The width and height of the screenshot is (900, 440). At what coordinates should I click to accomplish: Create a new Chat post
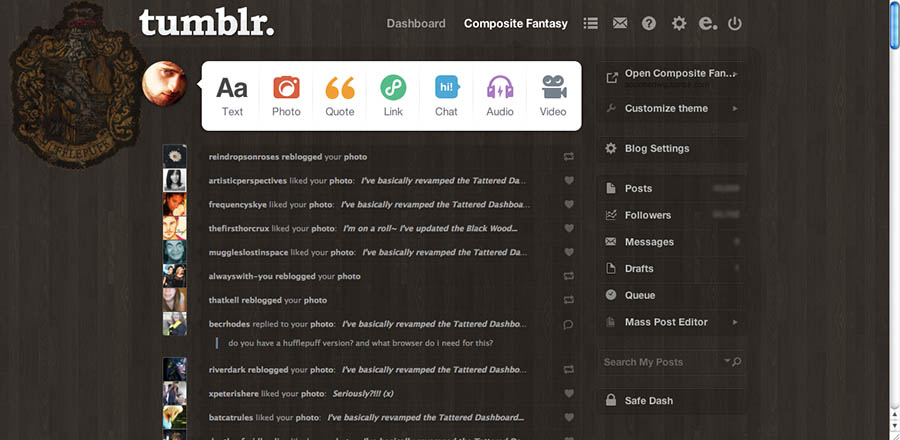coord(447,96)
